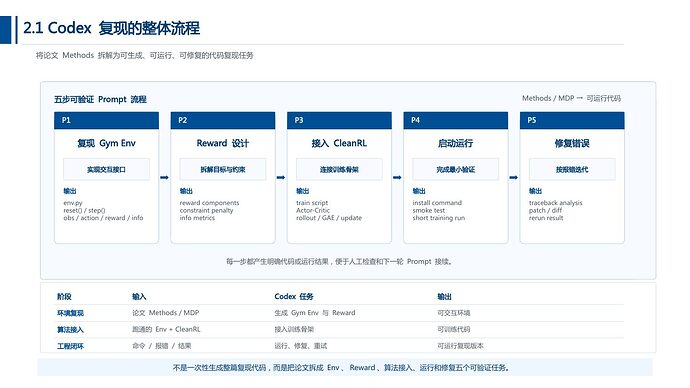Click the '工程闭环' row label
Viewport: 690px width, 388px height.
(70, 346)
